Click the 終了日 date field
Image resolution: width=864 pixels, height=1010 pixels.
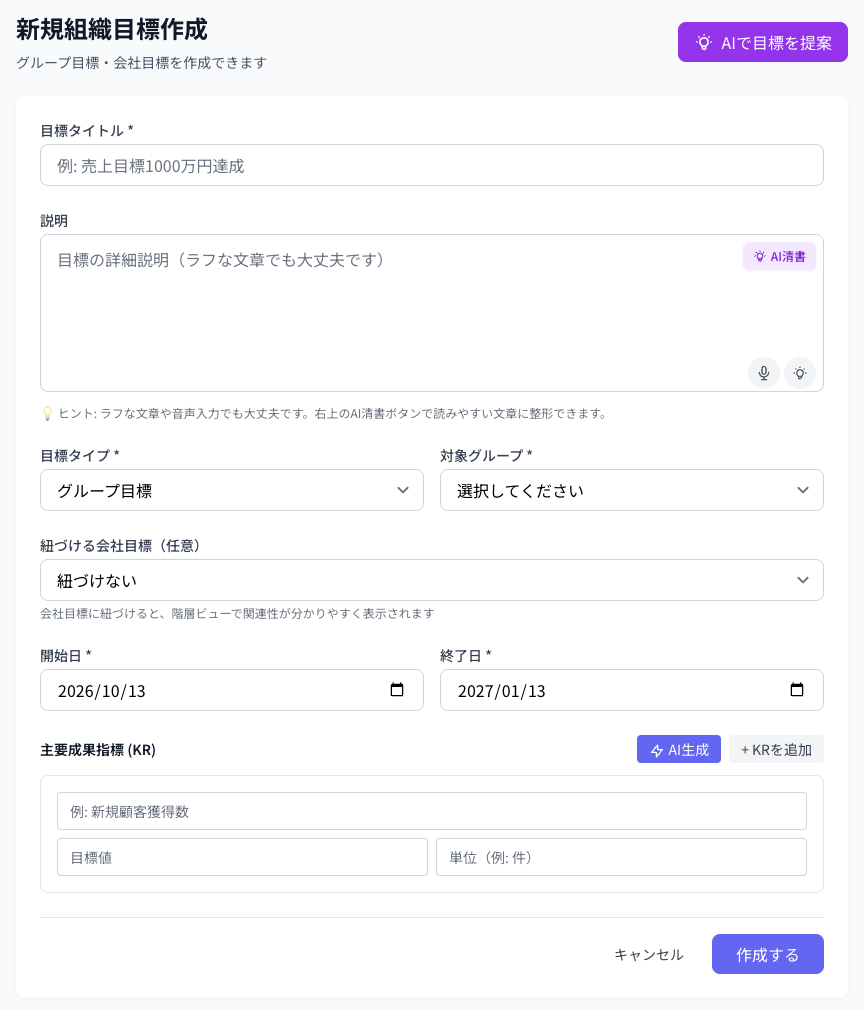631,690
